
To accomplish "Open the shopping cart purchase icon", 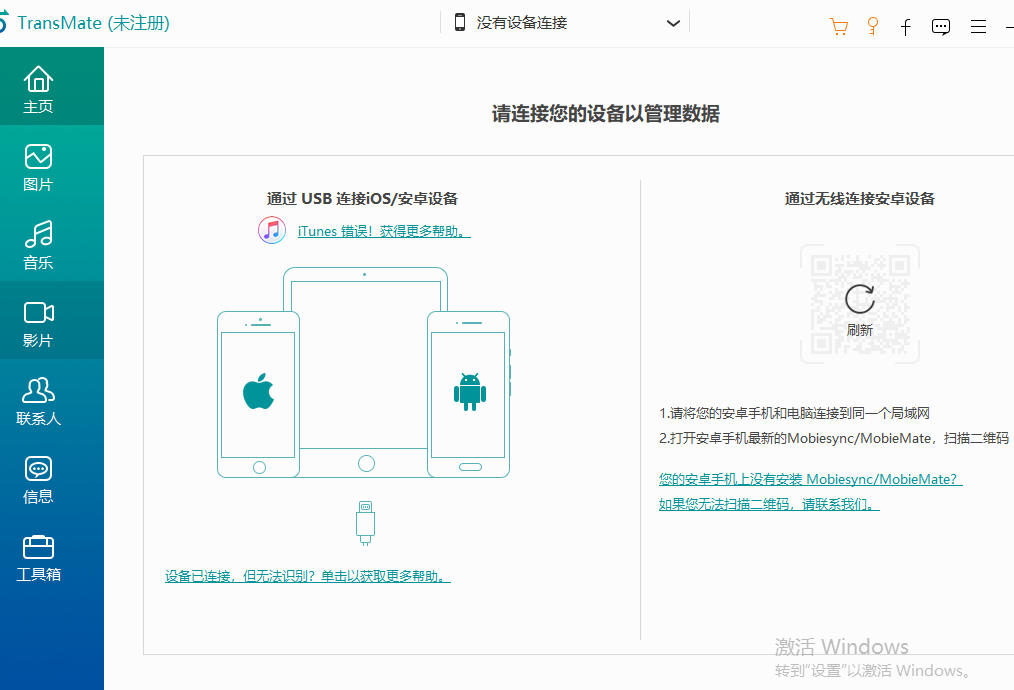I will coord(839,26).
